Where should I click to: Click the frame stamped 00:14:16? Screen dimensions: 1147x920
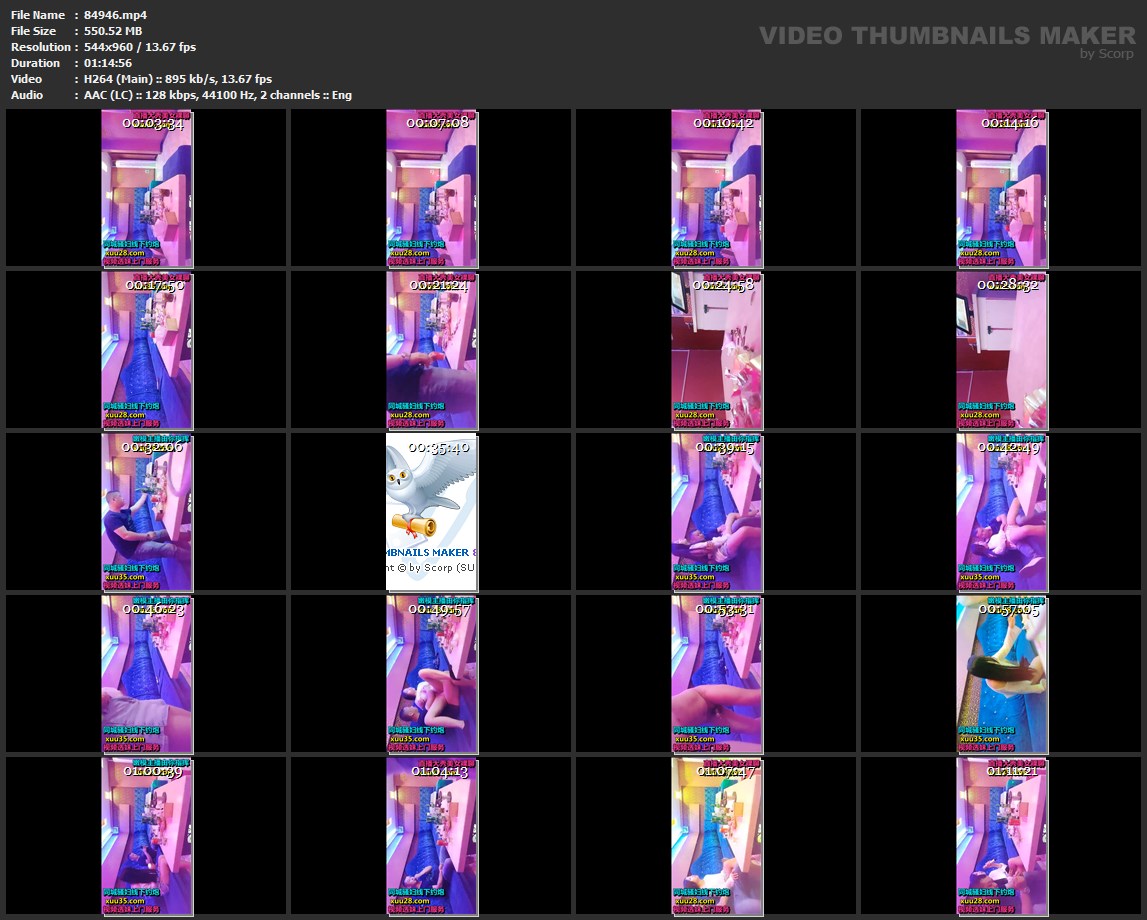pyautogui.click(x=1001, y=188)
